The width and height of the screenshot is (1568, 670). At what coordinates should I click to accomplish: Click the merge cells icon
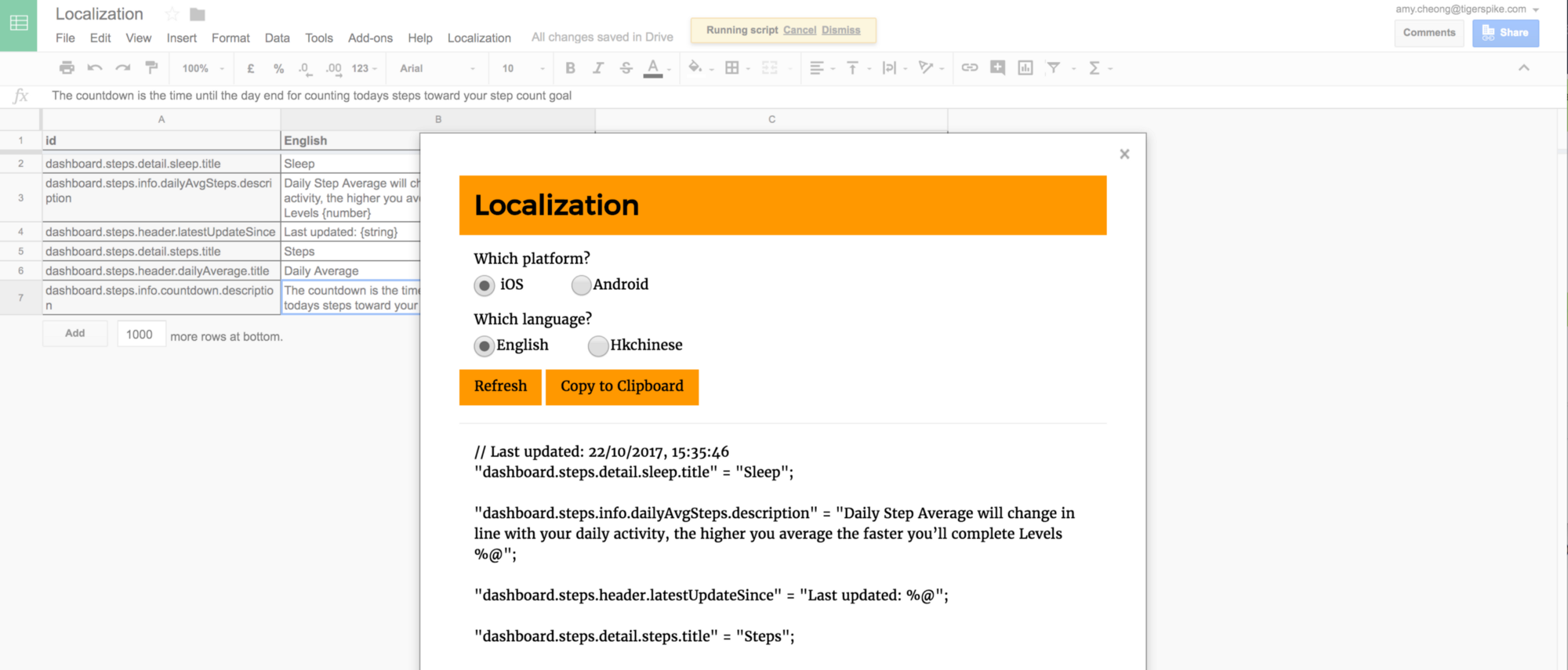(769, 68)
